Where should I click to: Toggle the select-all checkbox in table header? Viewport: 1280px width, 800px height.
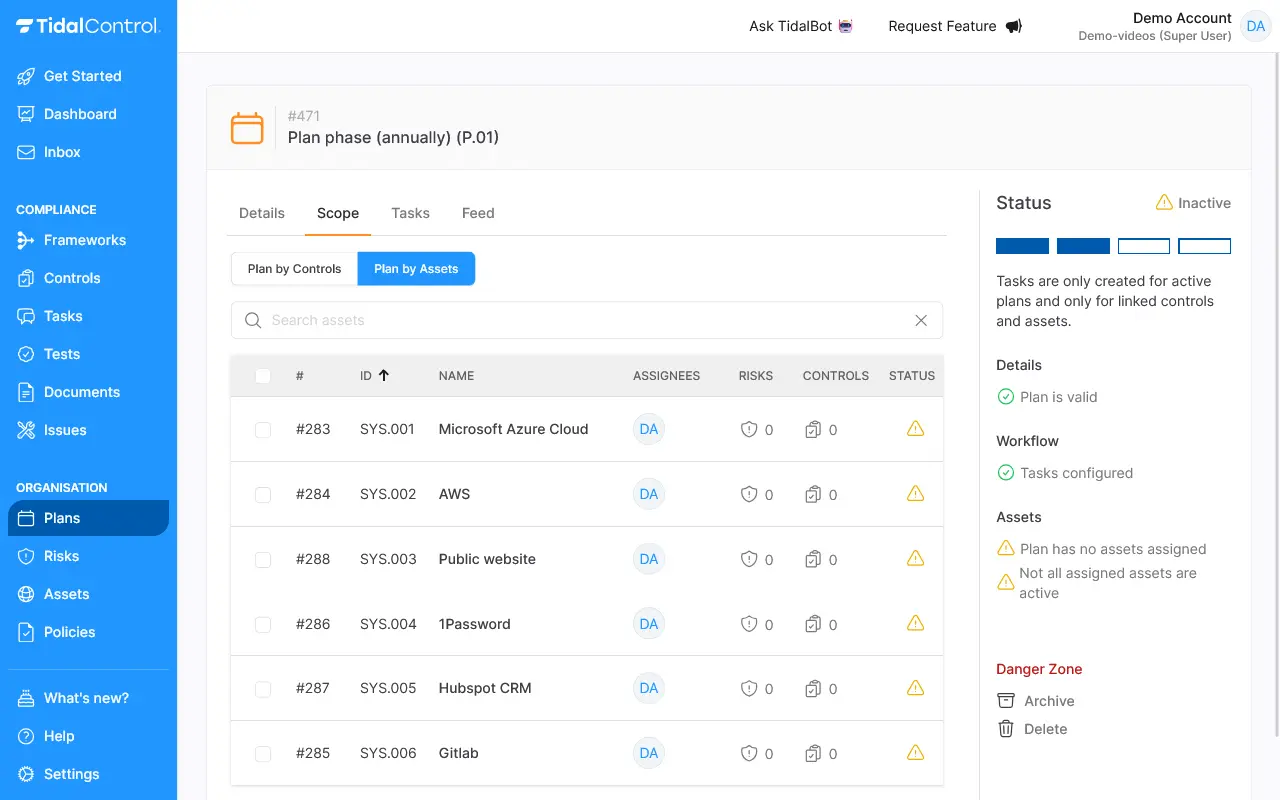(263, 376)
